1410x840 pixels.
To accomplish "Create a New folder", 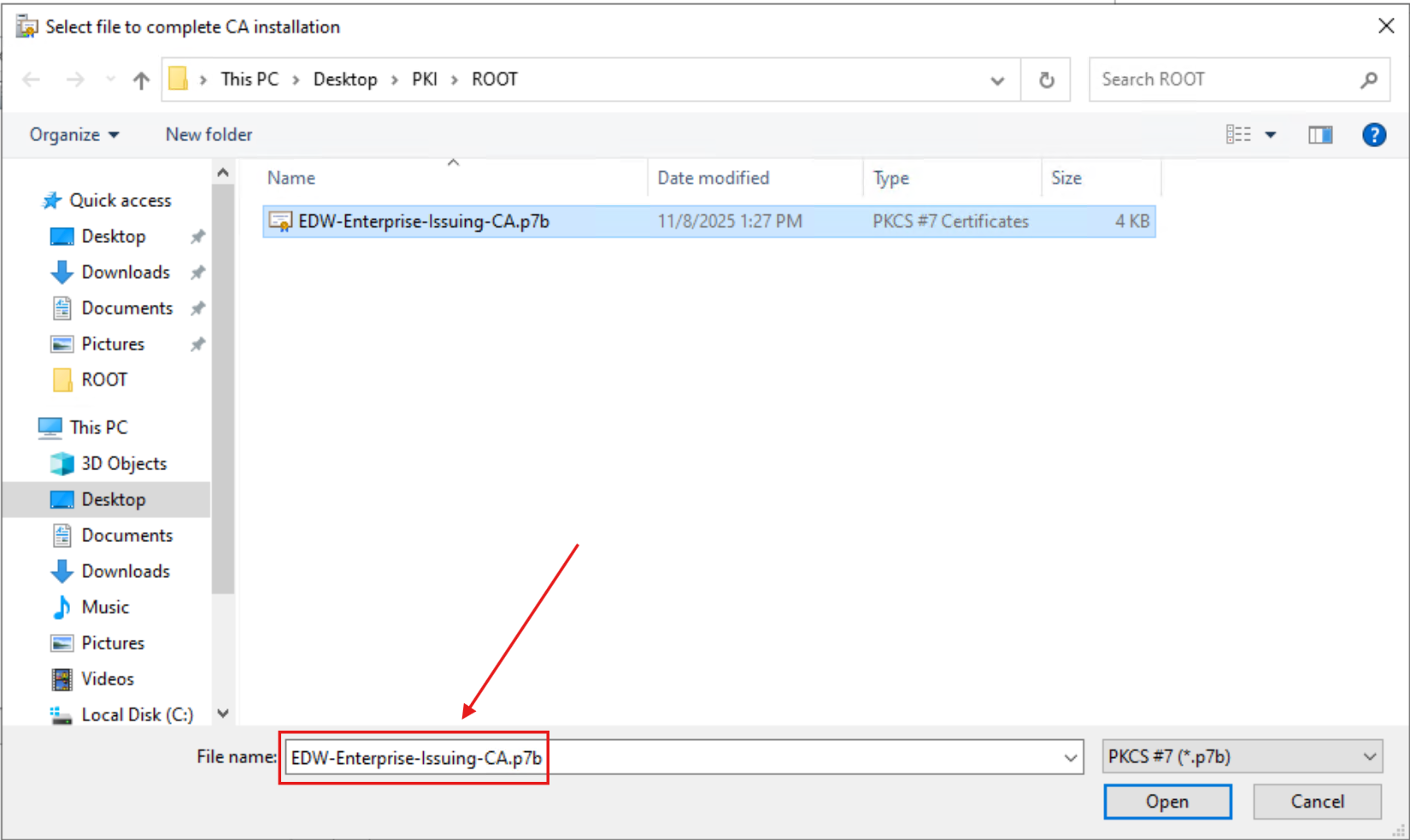I will [x=209, y=134].
